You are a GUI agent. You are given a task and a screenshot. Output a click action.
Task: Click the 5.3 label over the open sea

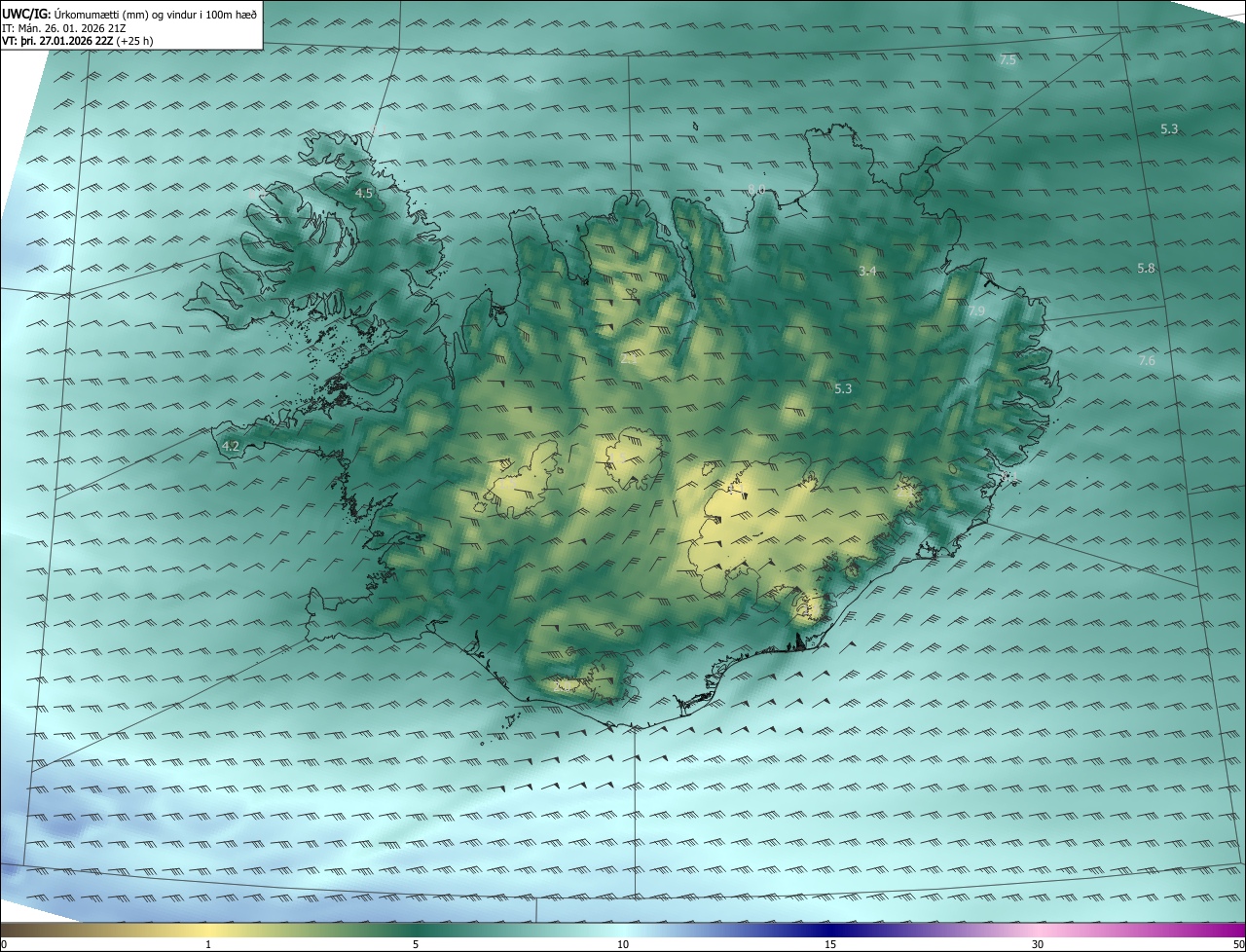click(1169, 129)
